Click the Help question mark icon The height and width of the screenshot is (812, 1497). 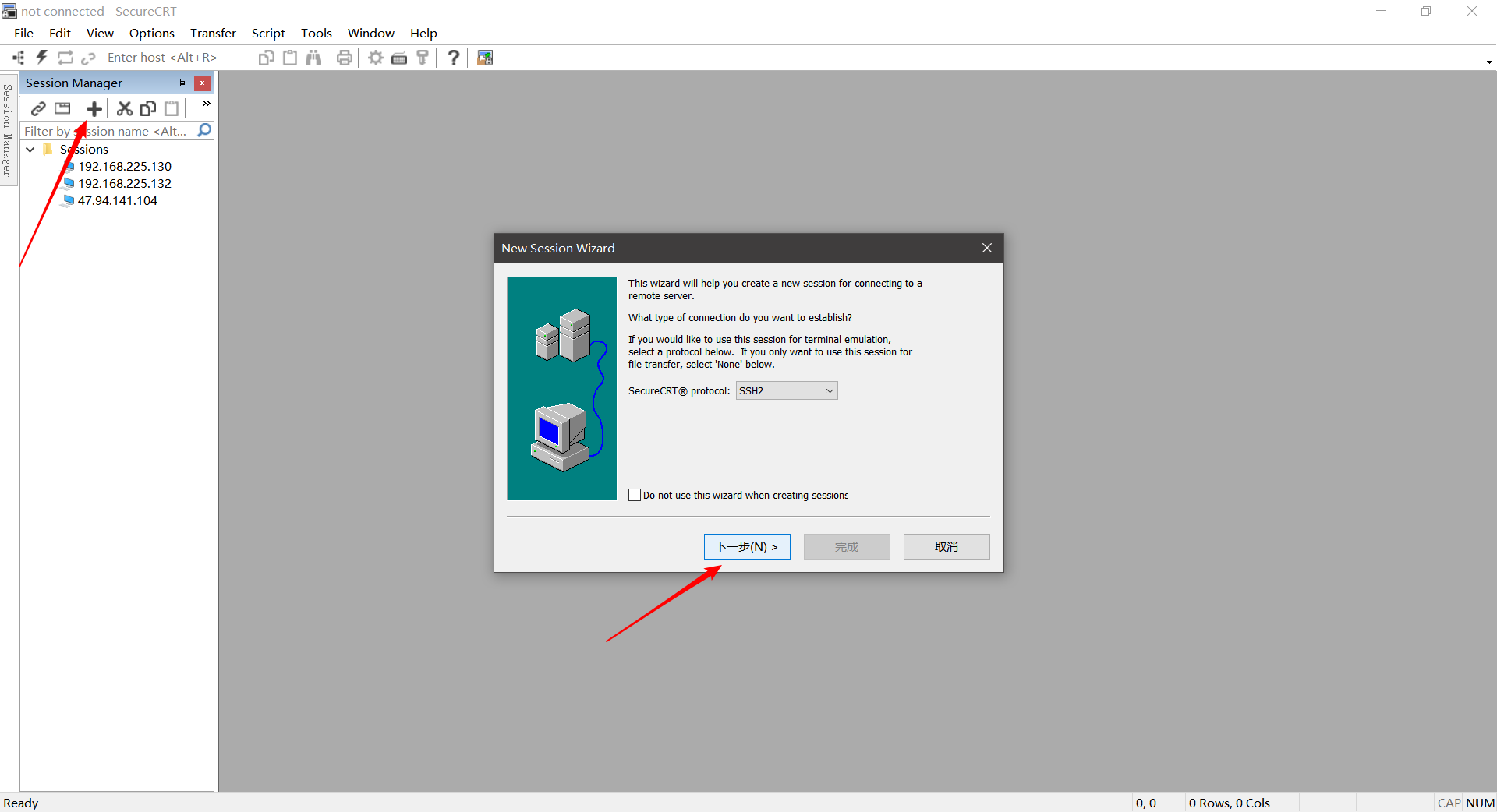coord(454,58)
